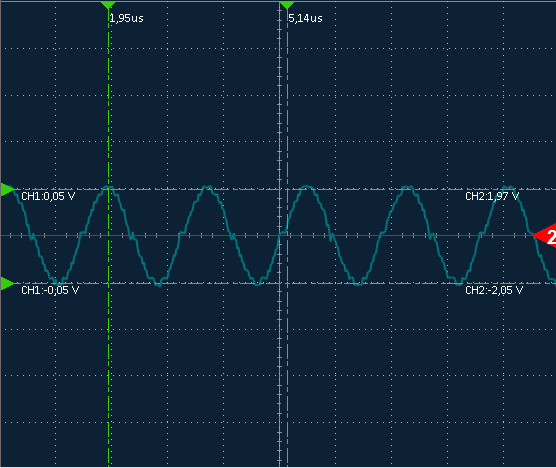
Task: Click the CH2:1,97 V readout
Action: (x=492, y=196)
